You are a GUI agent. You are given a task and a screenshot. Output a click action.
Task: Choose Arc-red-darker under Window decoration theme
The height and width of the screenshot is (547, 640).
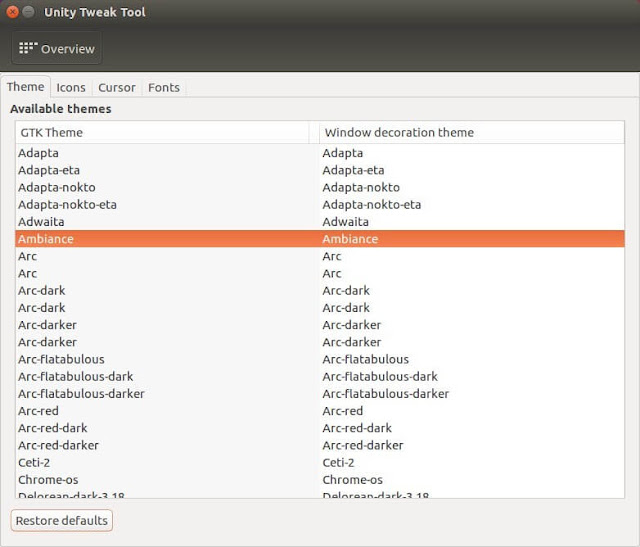point(363,445)
